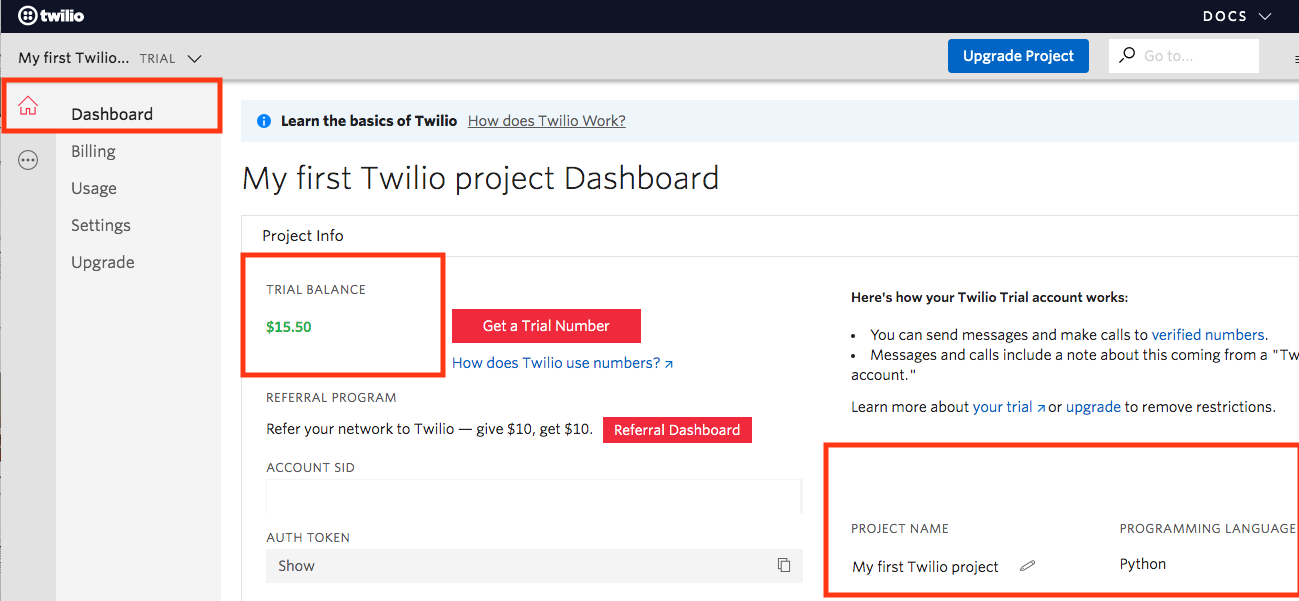Open 'How does Twilio use numbers?' link
Image resolution: width=1299 pixels, height=601 pixels.
point(562,363)
